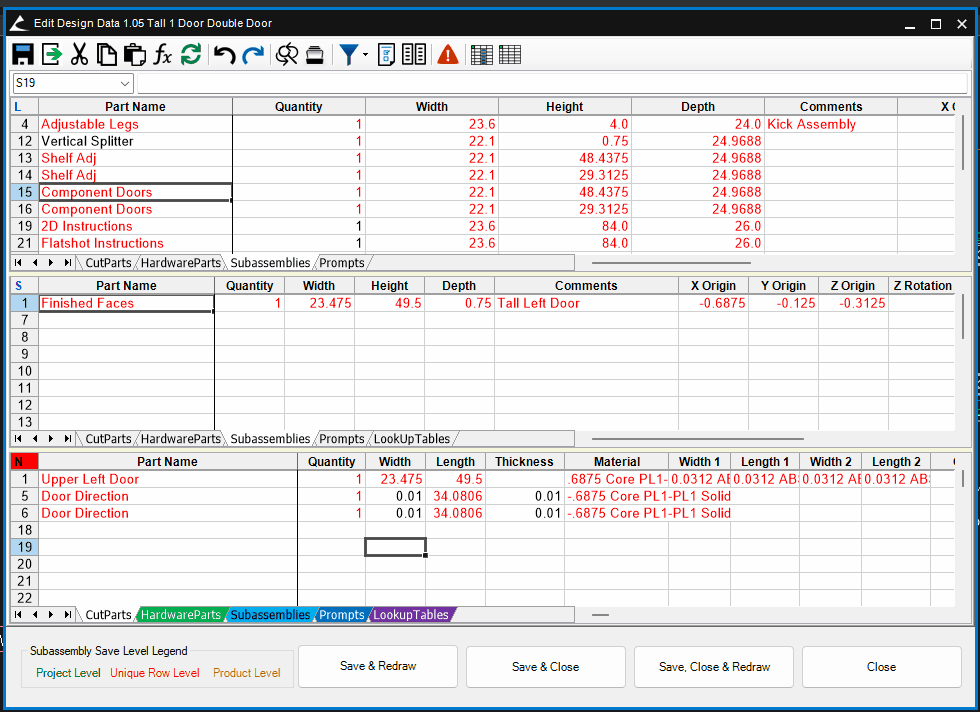Click the red warning triangle icon

[448, 55]
